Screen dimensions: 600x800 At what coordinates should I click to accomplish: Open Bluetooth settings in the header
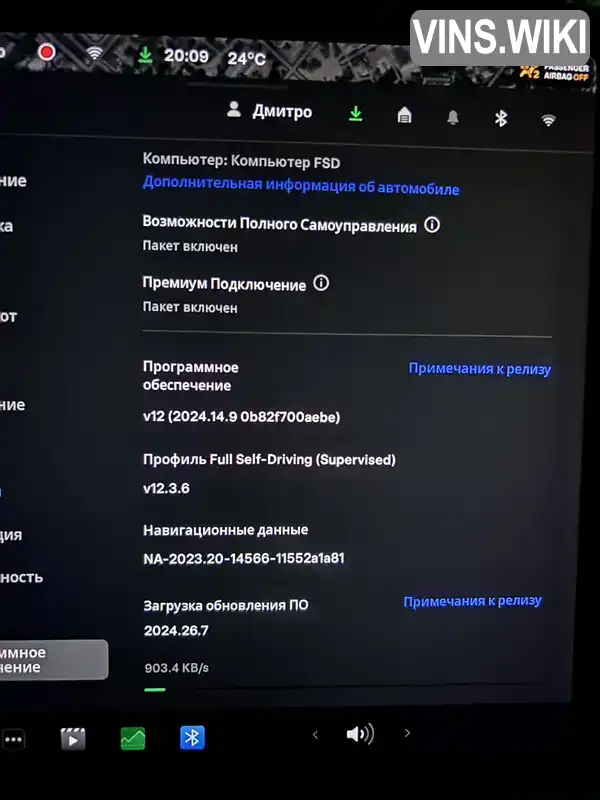point(501,118)
